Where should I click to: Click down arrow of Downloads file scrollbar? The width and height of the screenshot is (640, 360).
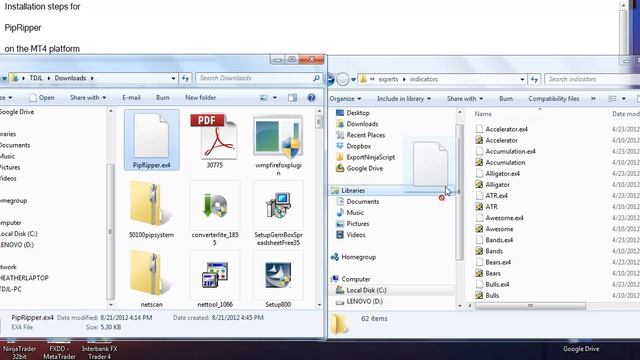319,304
